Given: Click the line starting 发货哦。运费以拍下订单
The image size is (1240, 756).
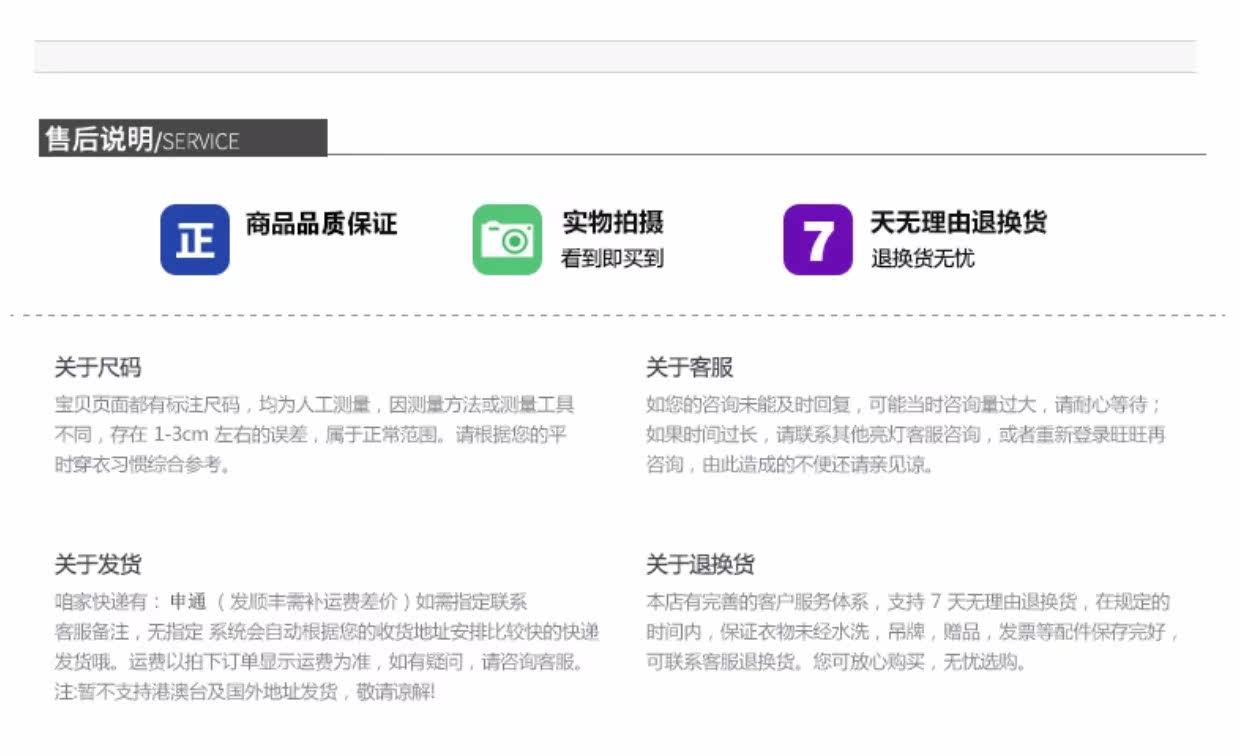Looking at the screenshot, I should [319, 662].
